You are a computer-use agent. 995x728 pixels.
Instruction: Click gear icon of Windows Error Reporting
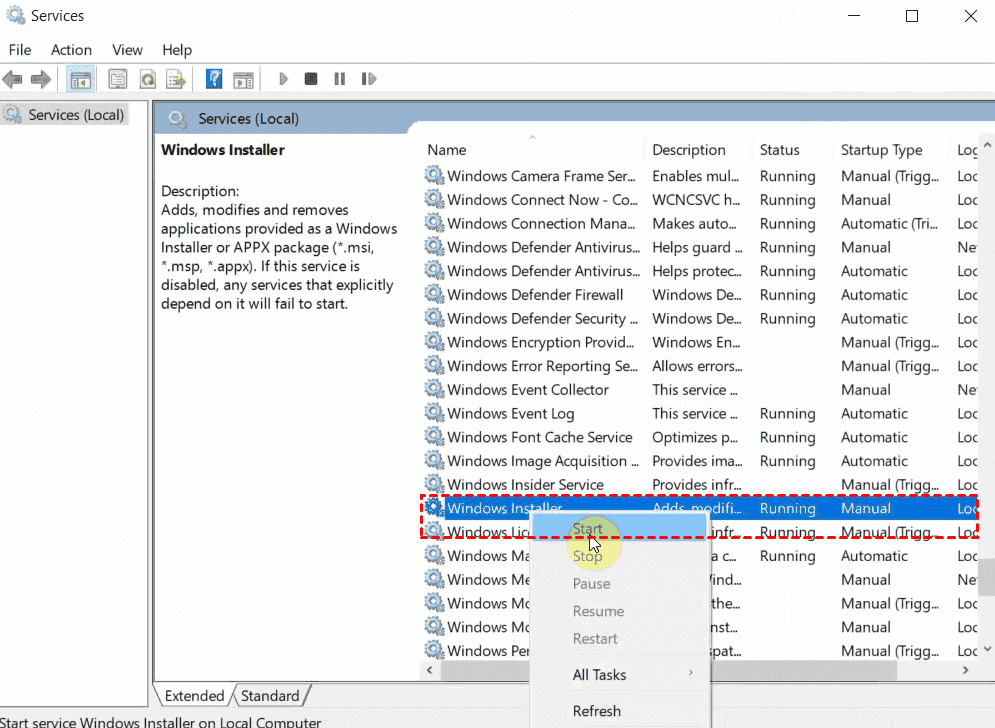click(434, 365)
